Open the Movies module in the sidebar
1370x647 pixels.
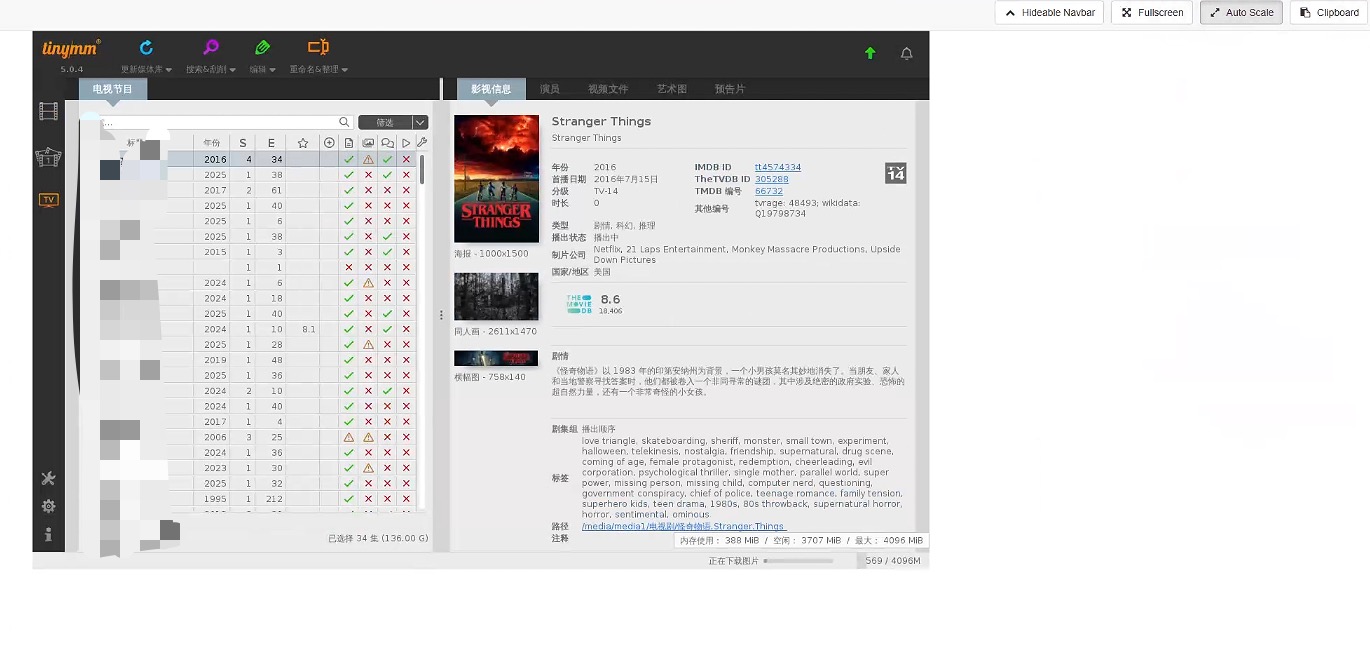click(48, 111)
